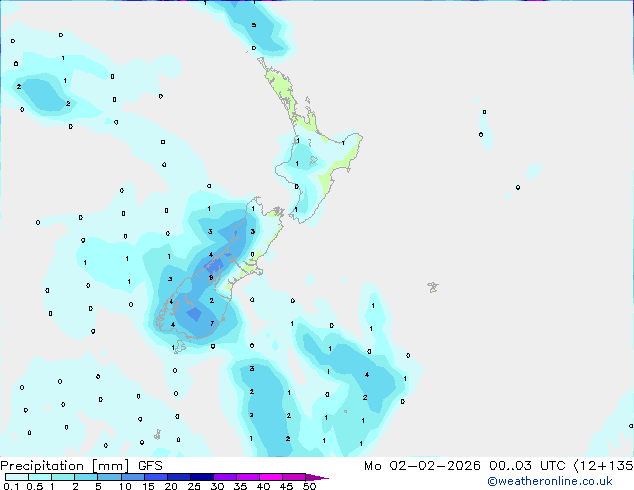634x490 pixels.
Task: Click the 'GFS' model label
Action: click(150, 466)
